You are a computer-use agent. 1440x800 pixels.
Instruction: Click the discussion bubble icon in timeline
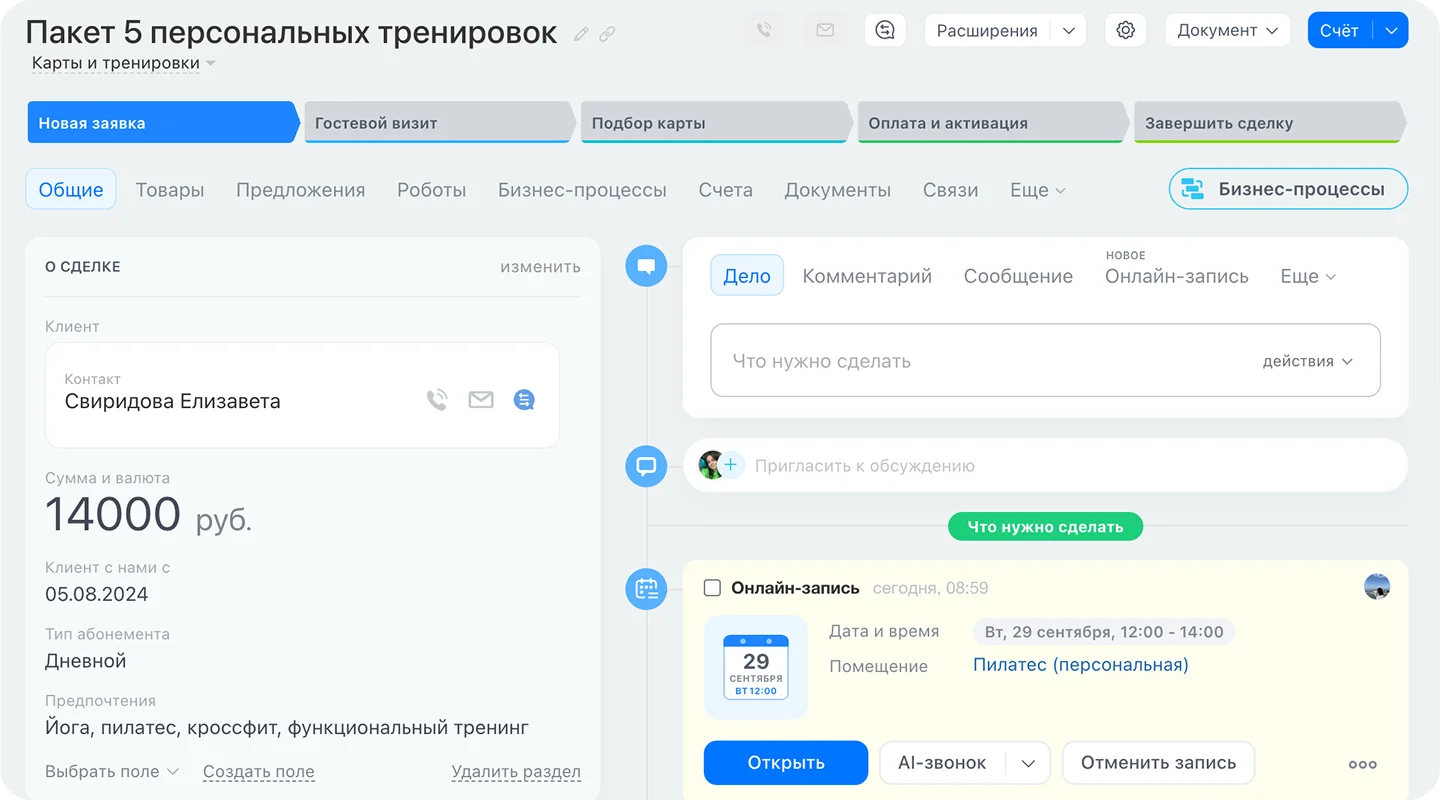pos(646,466)
